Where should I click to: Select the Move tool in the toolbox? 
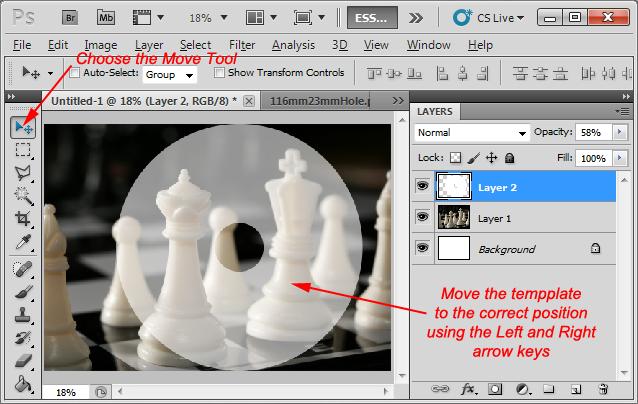click(23, 127)
